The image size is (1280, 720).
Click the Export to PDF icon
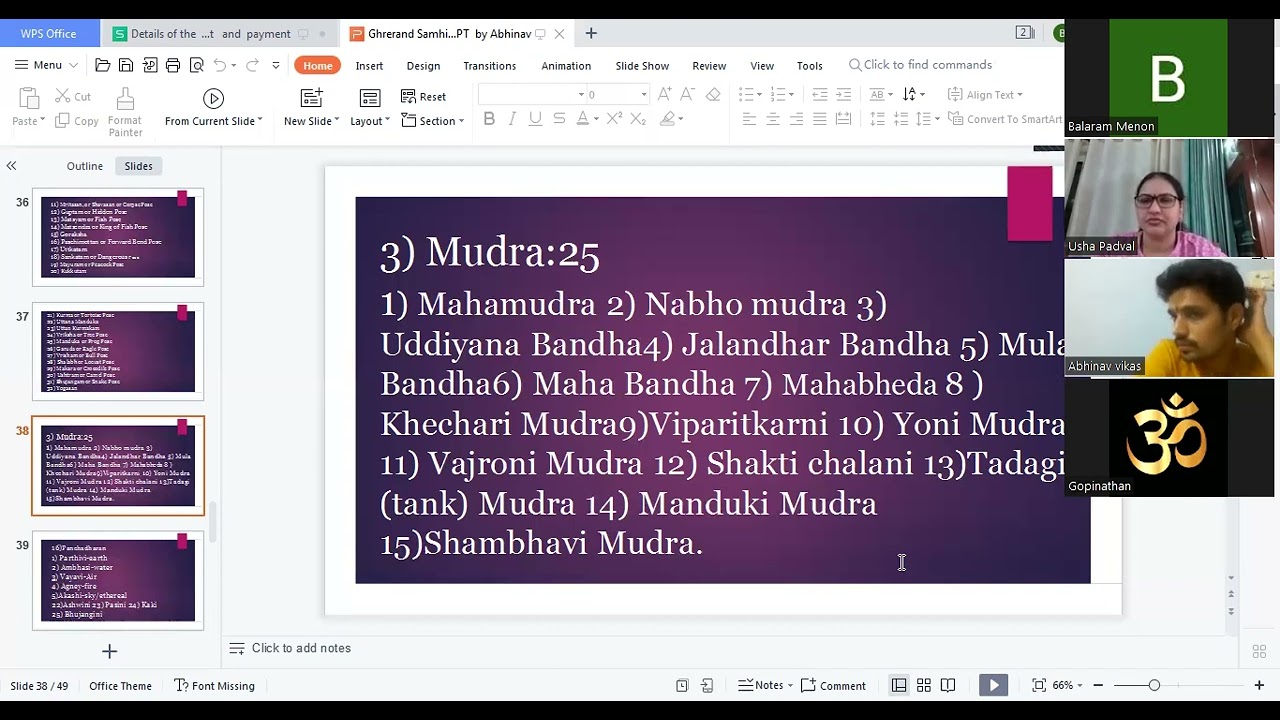[x=150, y=65]
